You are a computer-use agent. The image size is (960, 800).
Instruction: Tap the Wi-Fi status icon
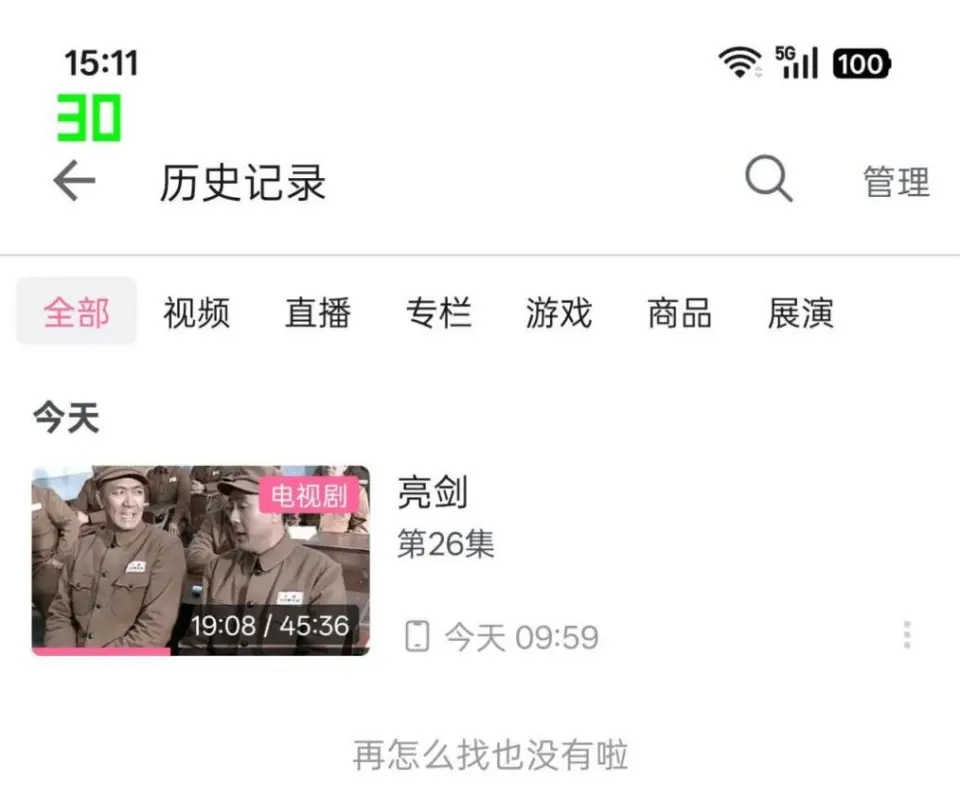pos(740,62)
